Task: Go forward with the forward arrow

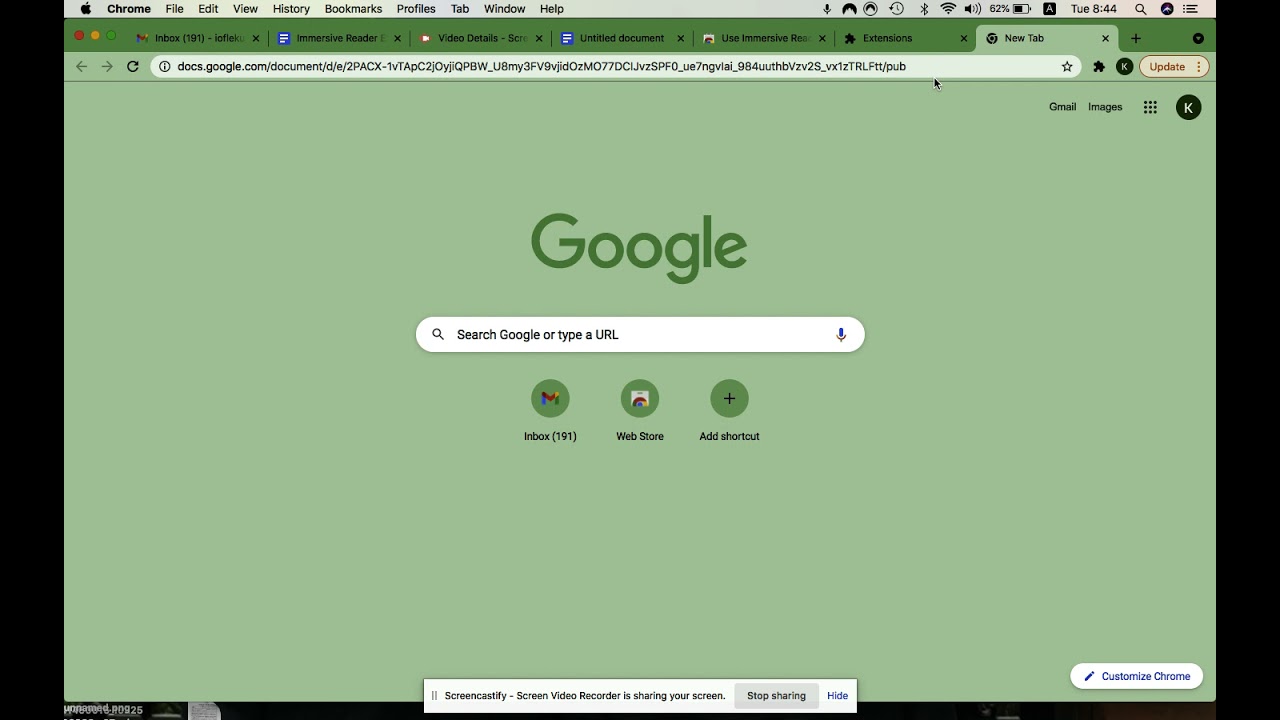Action: click(x=107, y=66)
